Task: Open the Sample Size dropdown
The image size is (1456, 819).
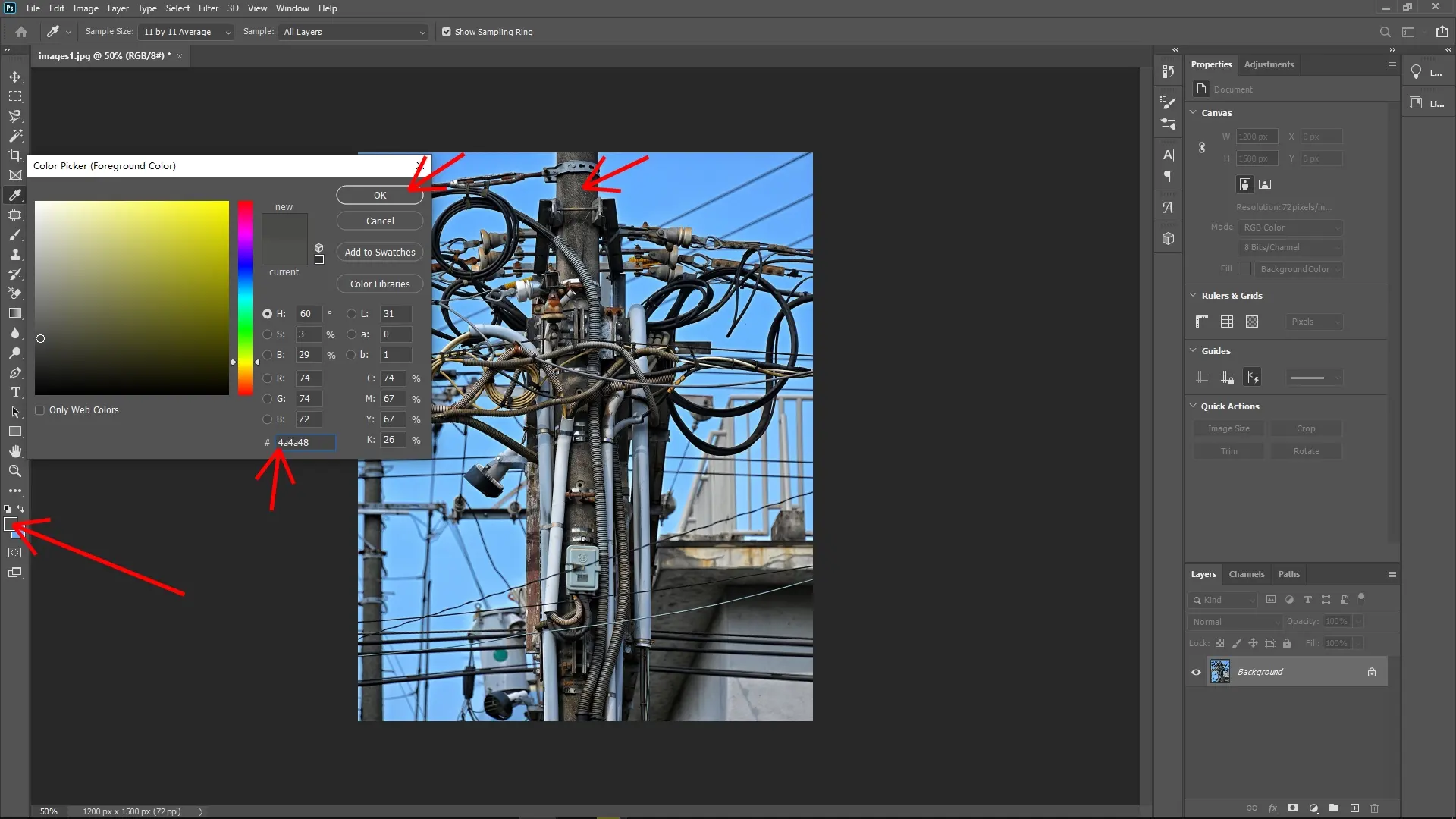Action: 186,32
